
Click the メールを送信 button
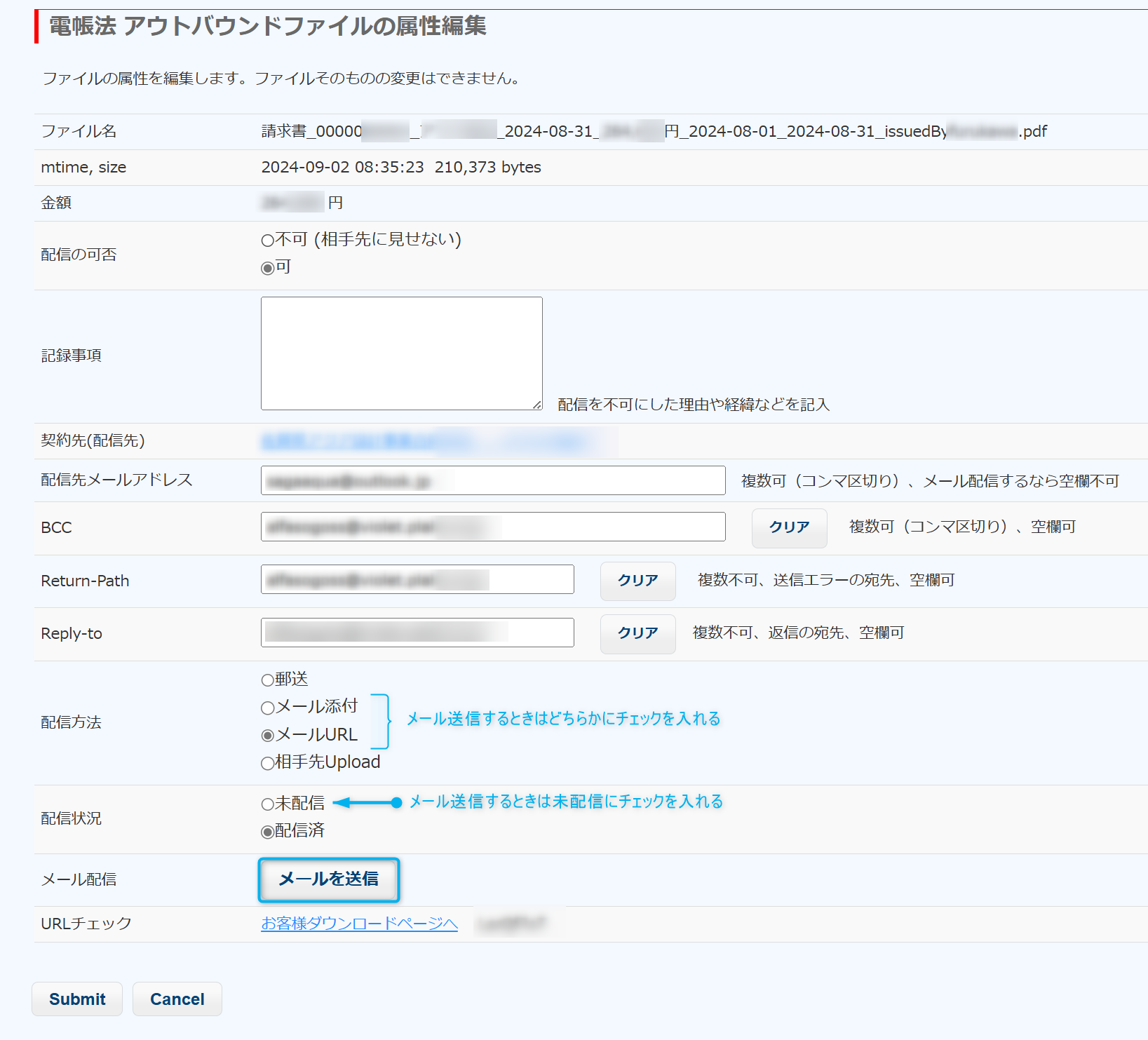click(x=329, y=879)
